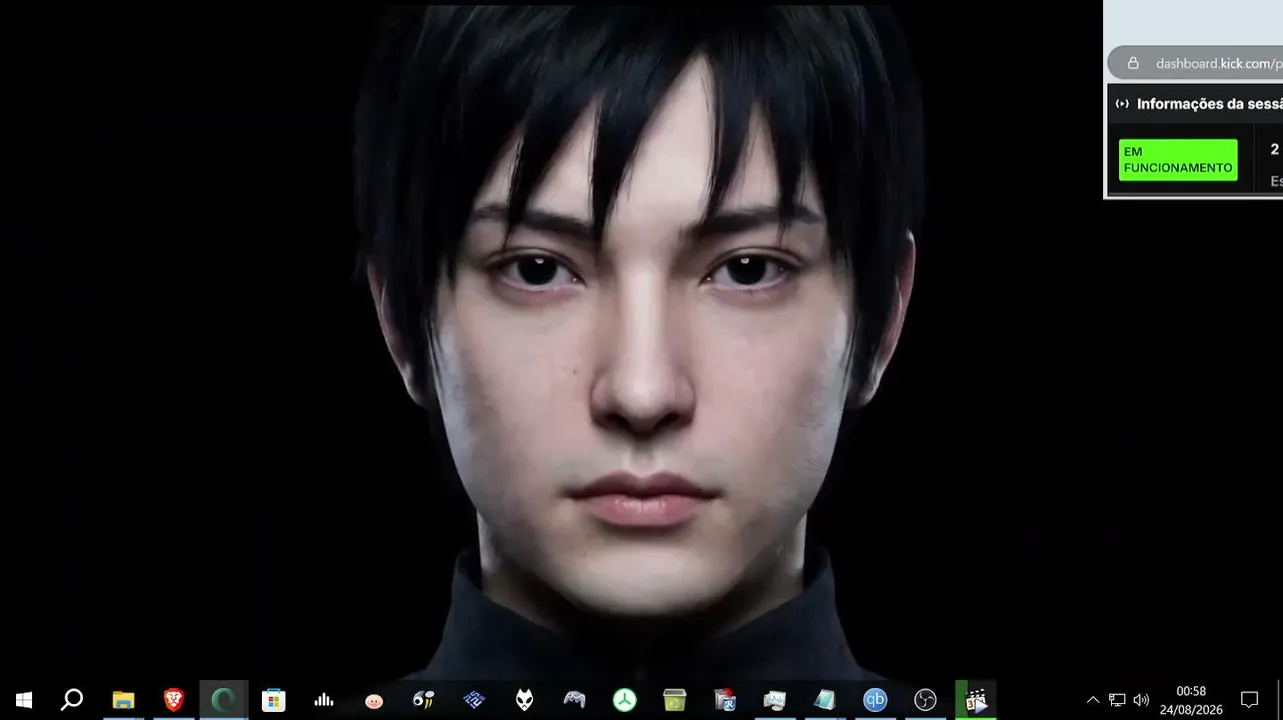Open the Windows Start menu
Viewport: 1283px width, 720px height.
[24, 700]
